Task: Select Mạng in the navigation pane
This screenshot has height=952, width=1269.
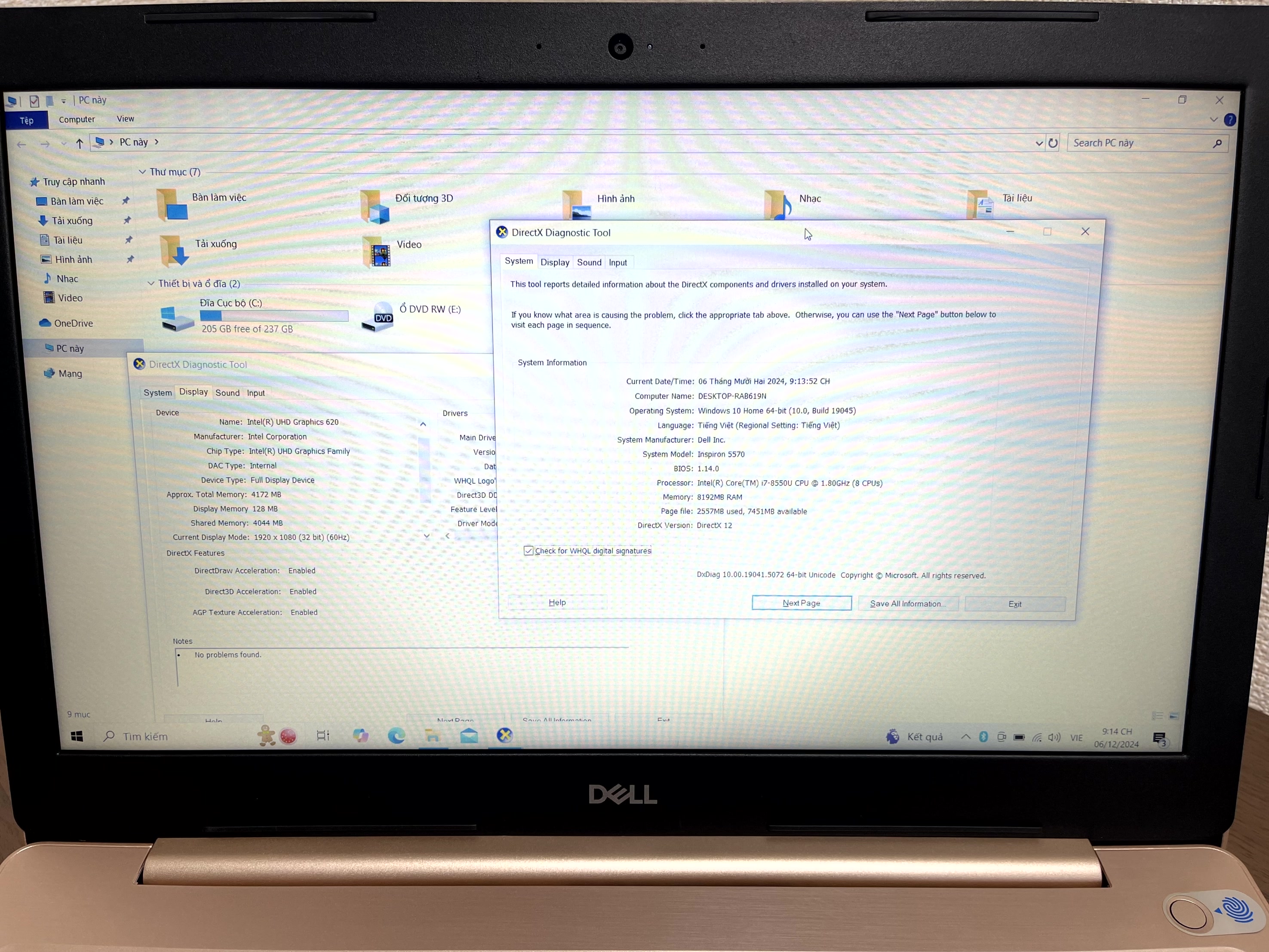Action: point(63,373)
